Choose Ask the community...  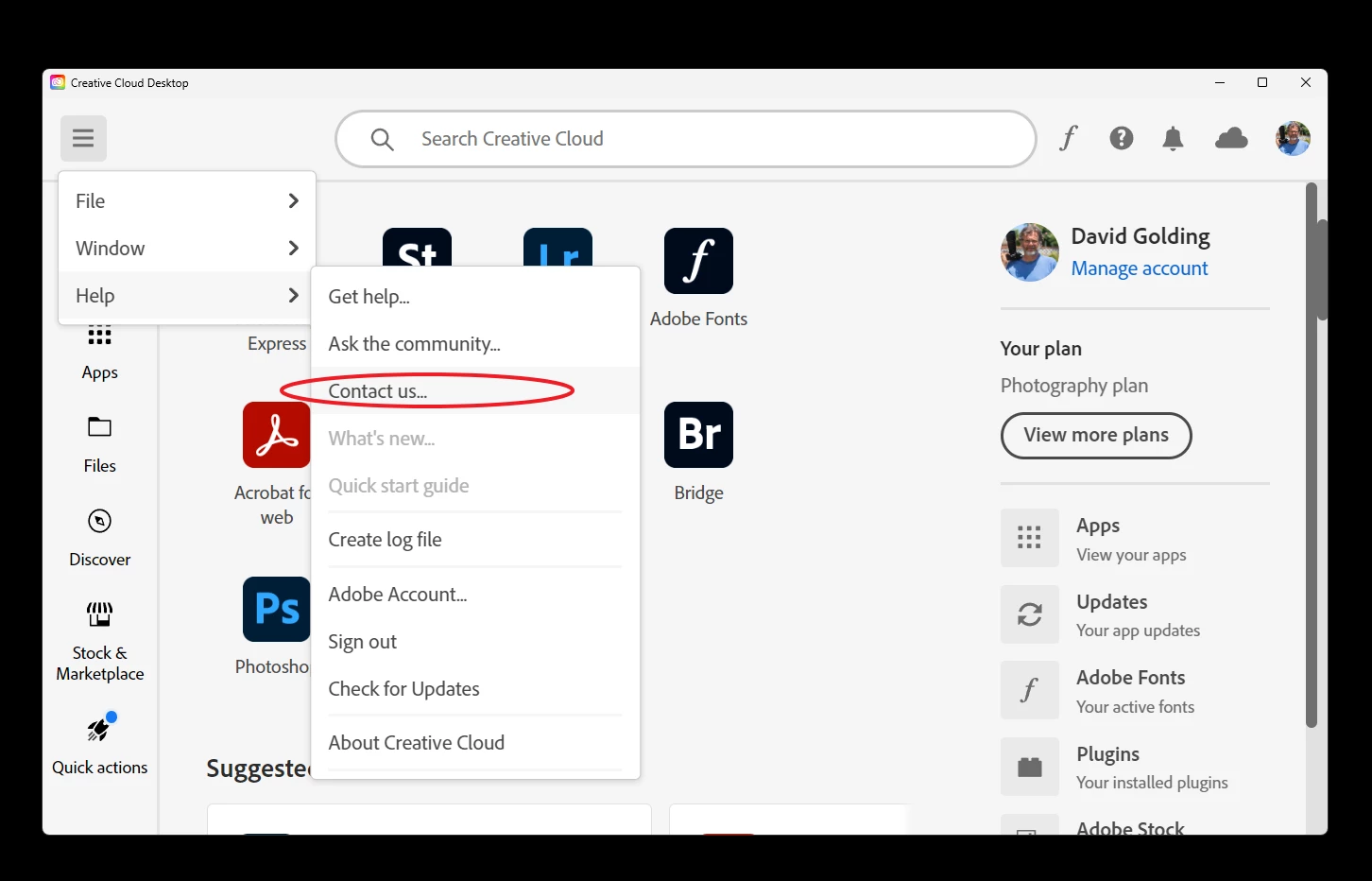tap(475, 344)
